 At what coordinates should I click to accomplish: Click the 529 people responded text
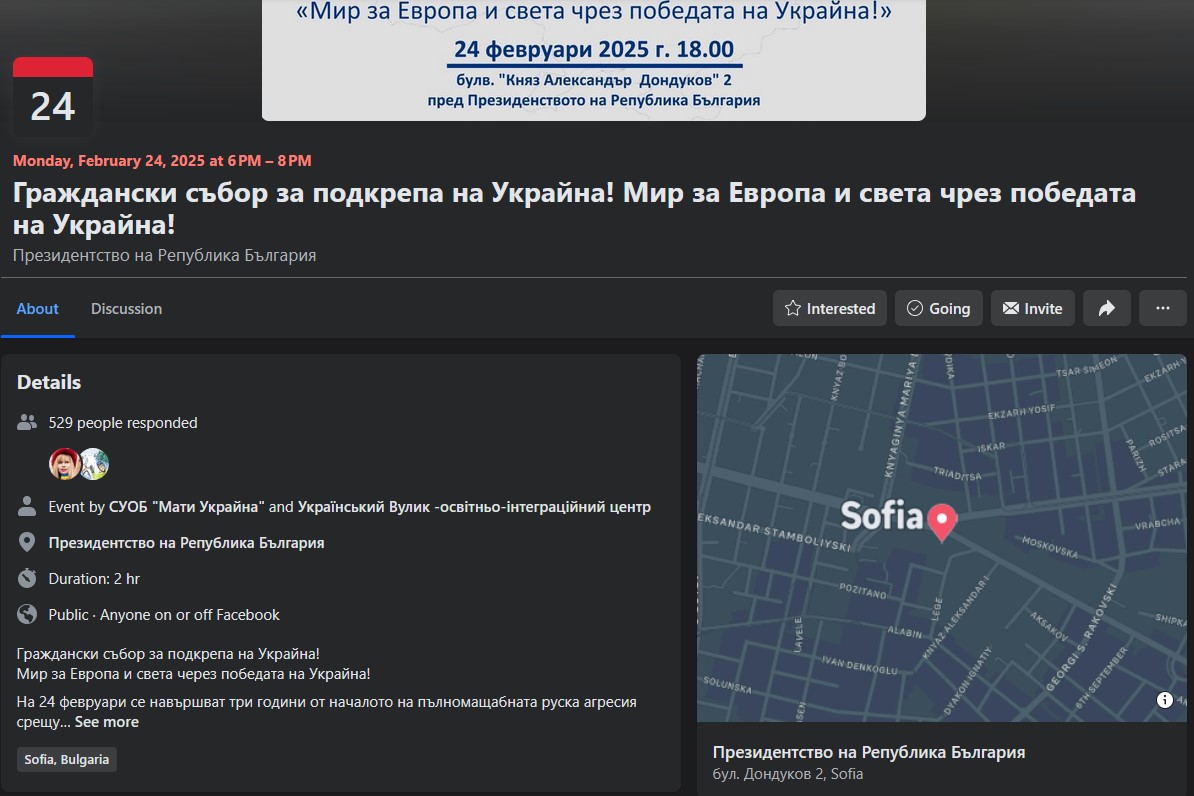(x=123, y=423)
